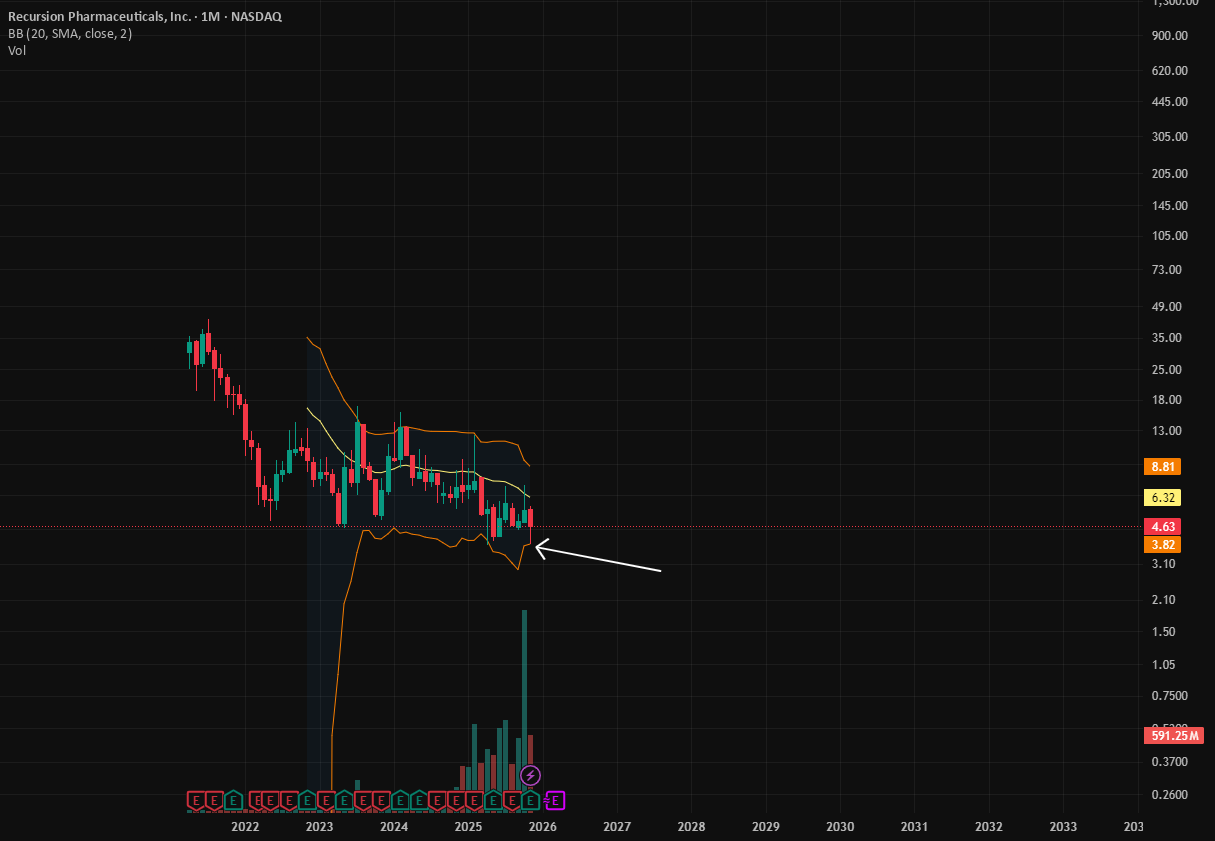Click the 8.81 upper band price label

[x=1161, y=466]
